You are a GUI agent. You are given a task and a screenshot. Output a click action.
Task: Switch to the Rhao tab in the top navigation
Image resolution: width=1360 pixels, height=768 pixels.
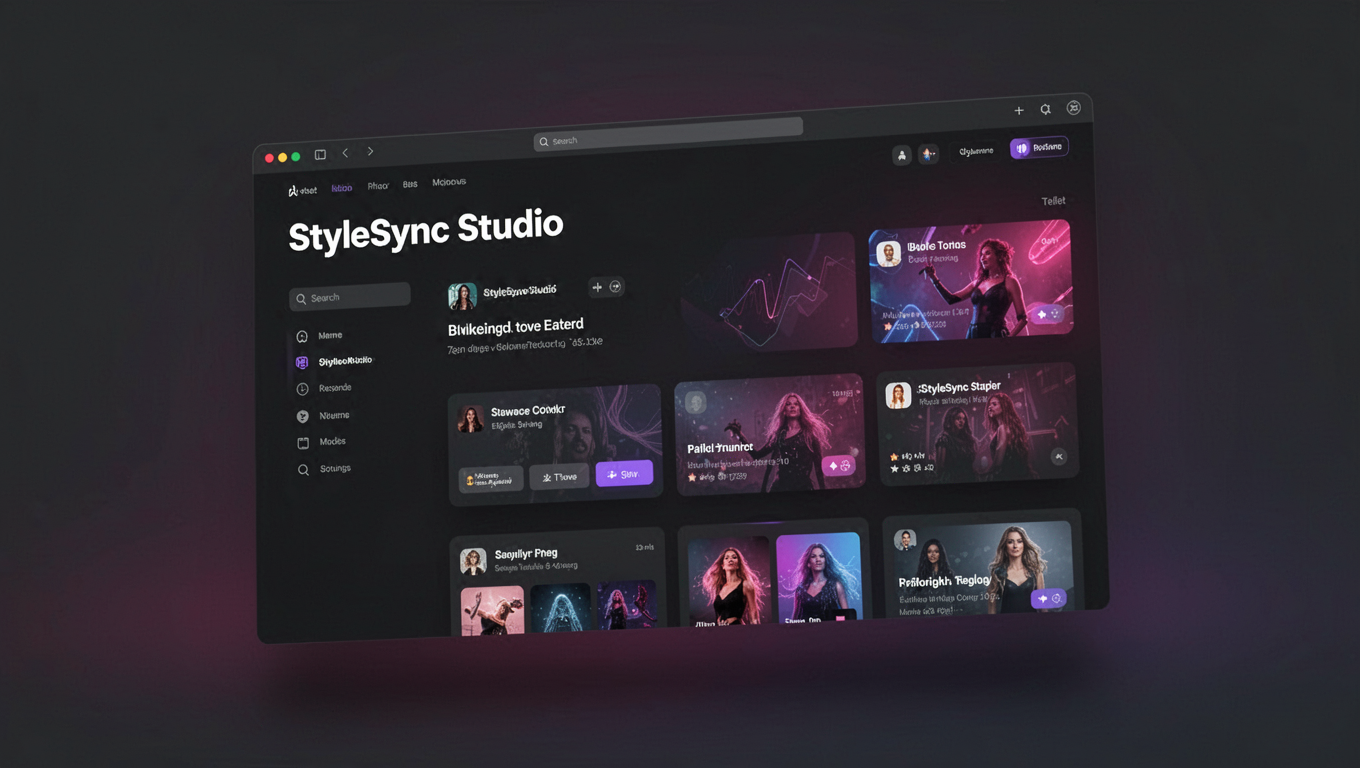click(378, 185)
